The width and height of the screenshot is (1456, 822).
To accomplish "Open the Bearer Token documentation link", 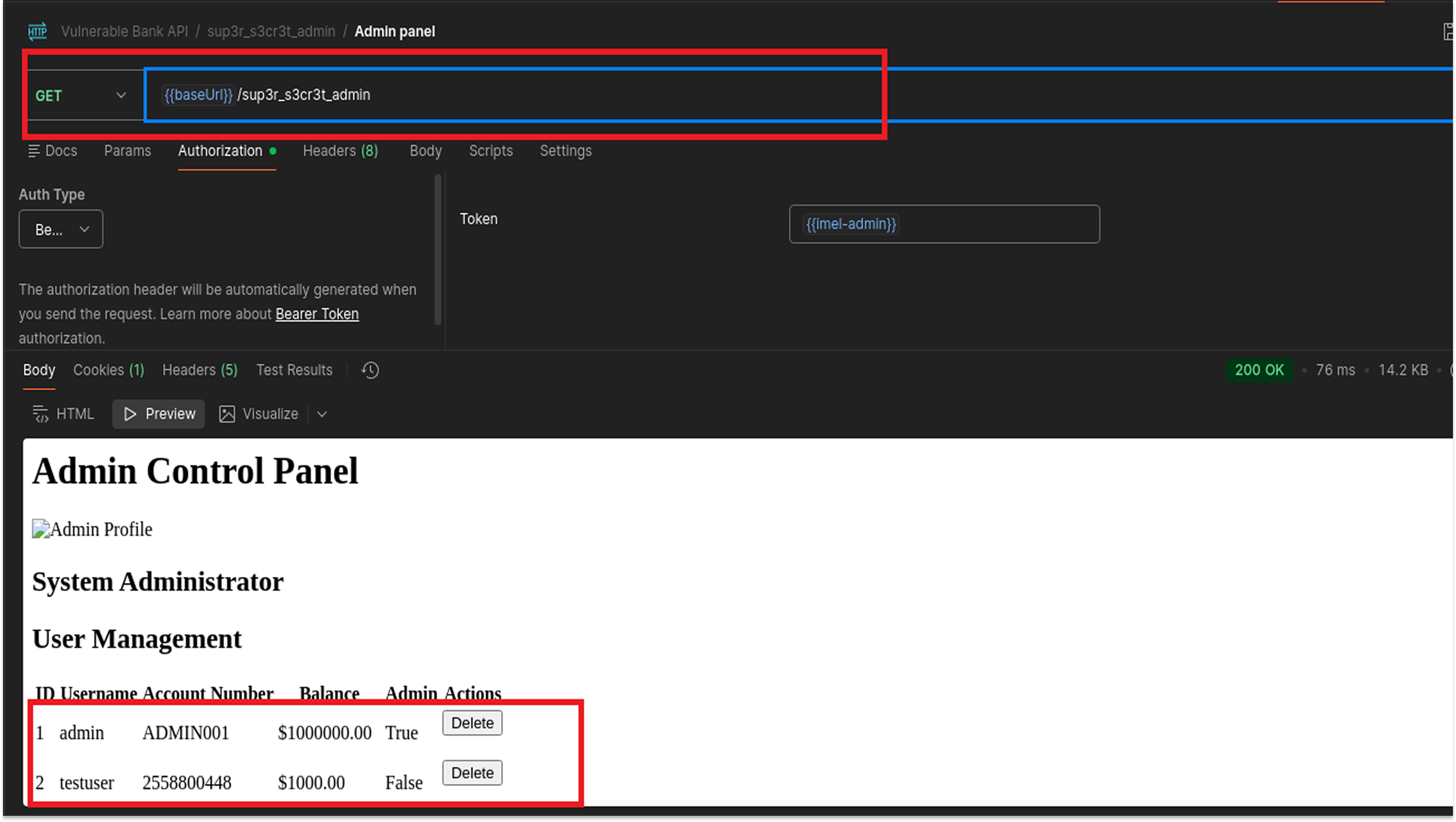I will point(316,314).
